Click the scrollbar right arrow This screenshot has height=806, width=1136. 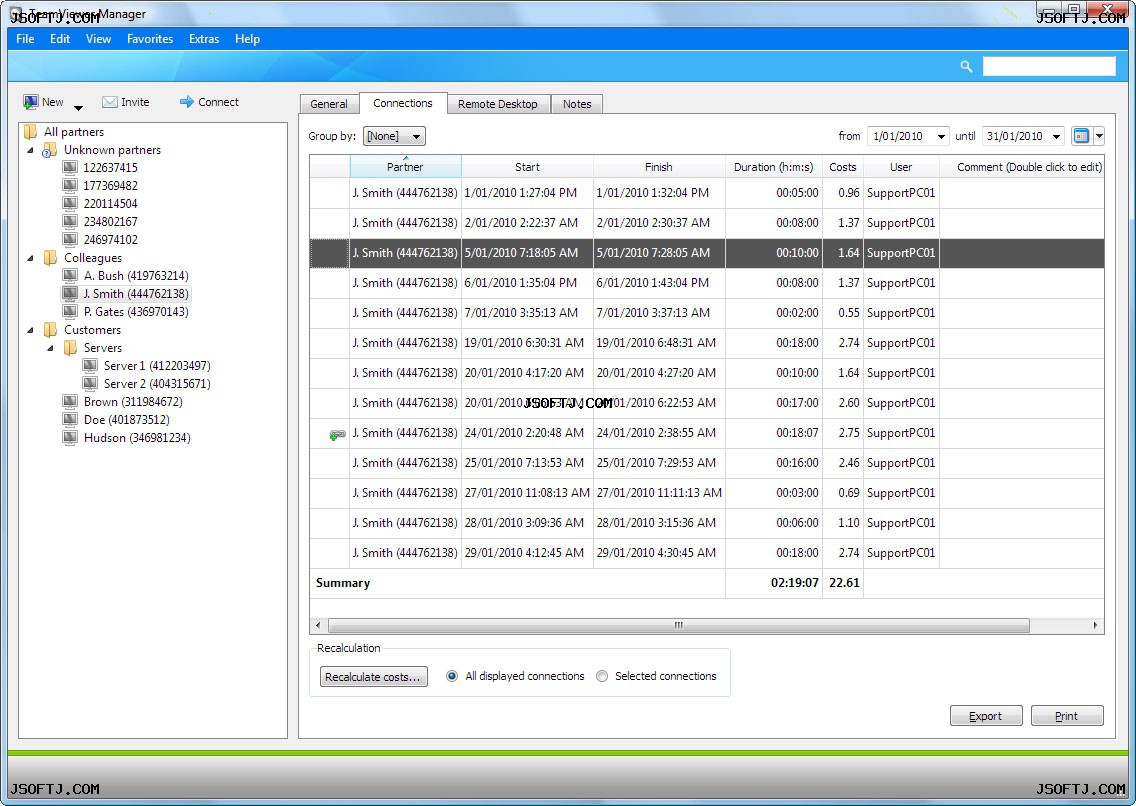pyautogui.click(x=1095, y=625)
